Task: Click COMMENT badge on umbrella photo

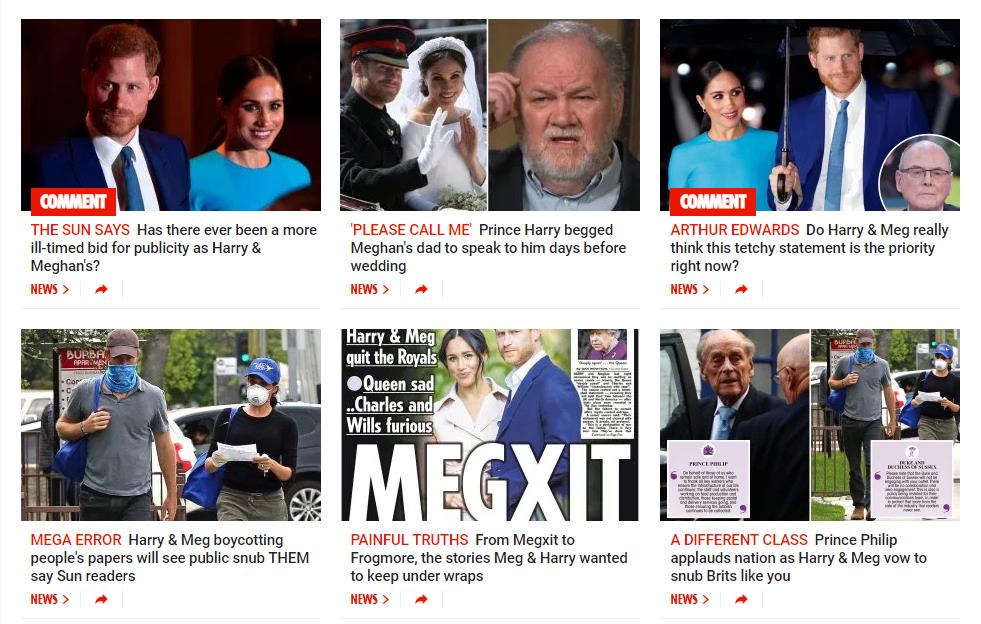Action: [713, 201]
